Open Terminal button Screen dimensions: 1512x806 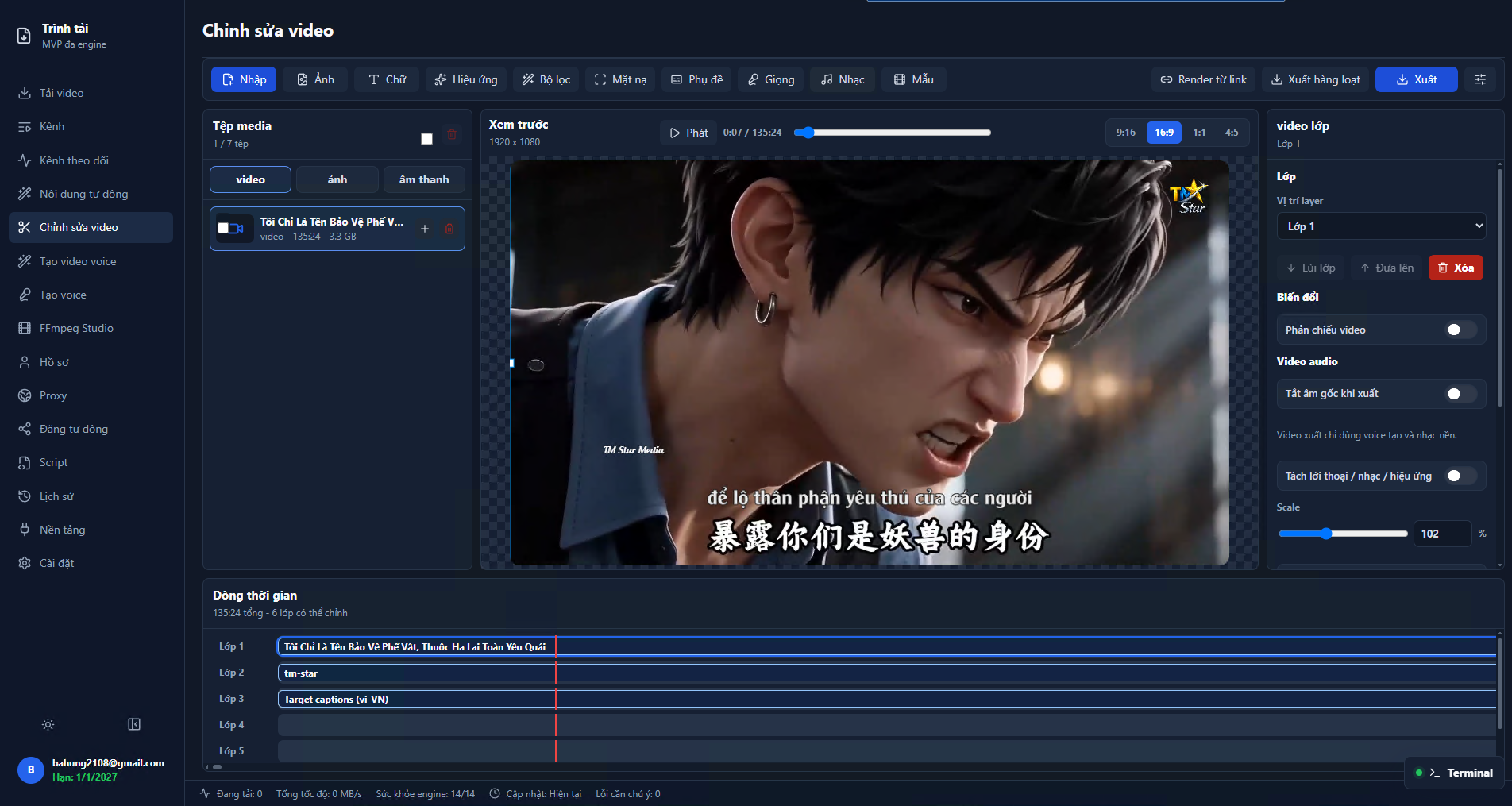tap(1454, 773)
